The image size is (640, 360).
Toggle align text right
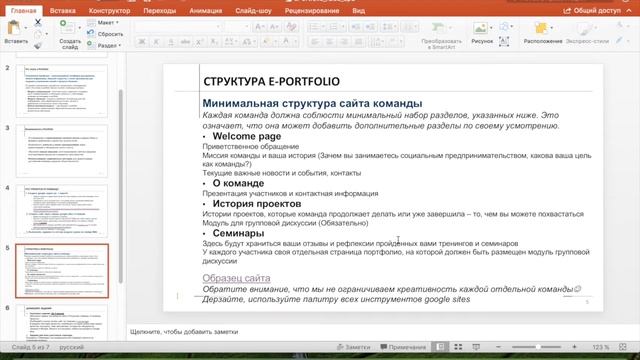click(x=344, y=42)
